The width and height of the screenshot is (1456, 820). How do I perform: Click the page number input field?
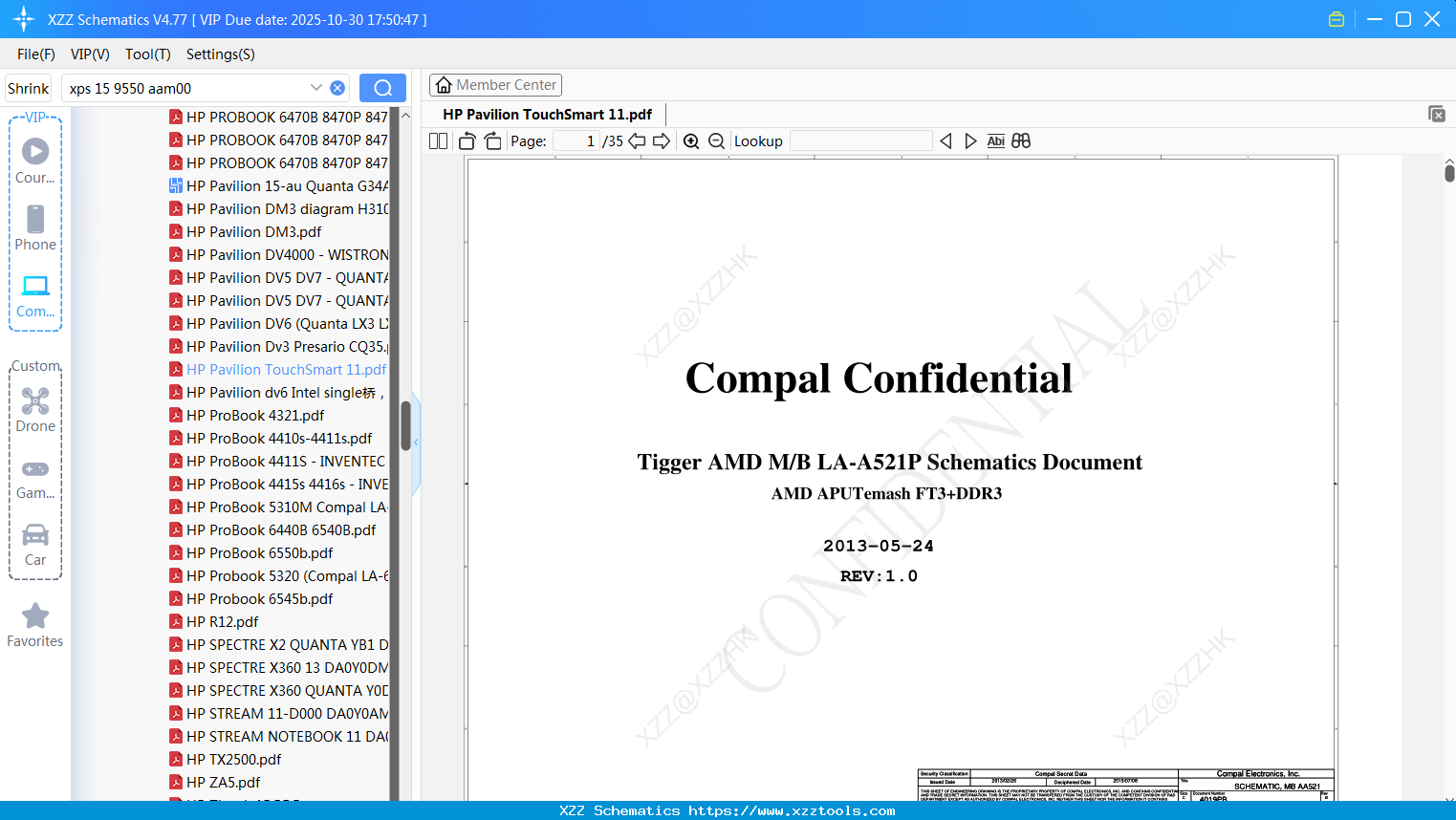tap(576, 141)
